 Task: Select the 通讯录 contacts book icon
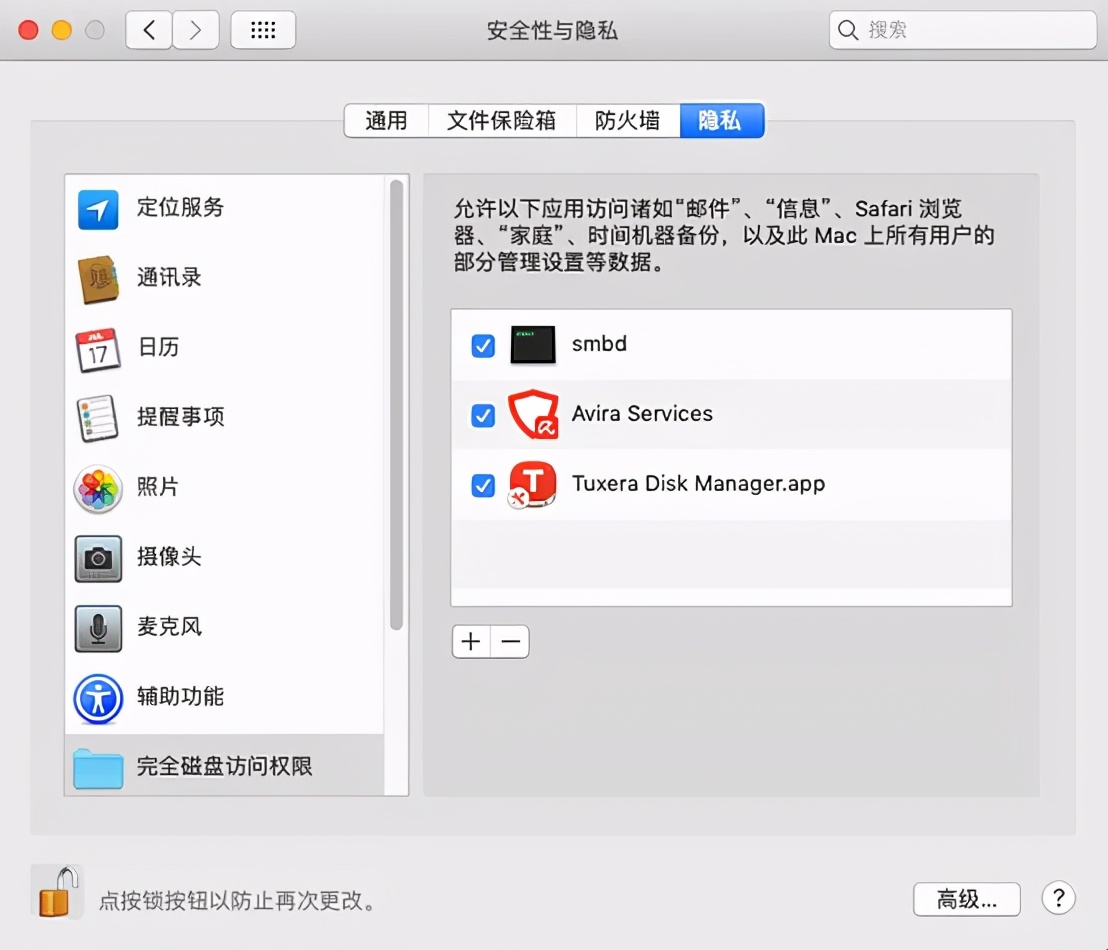click(x=98, y=279)
